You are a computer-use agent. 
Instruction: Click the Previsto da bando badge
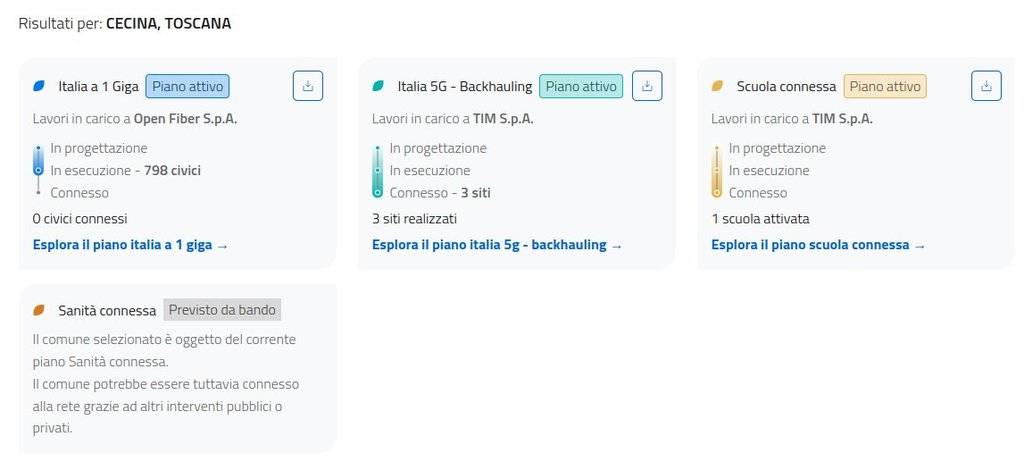click(222, 310)
